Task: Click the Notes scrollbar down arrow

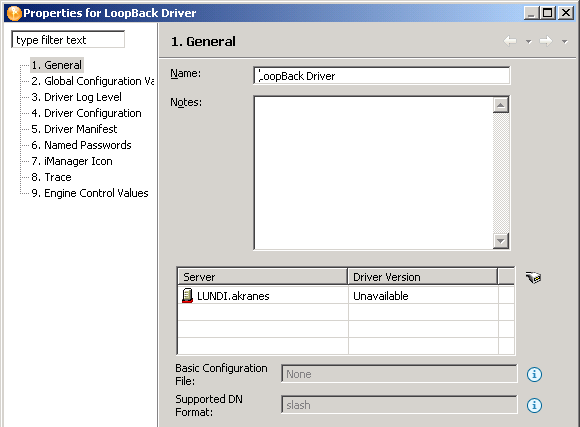Action: pos(501,241)
